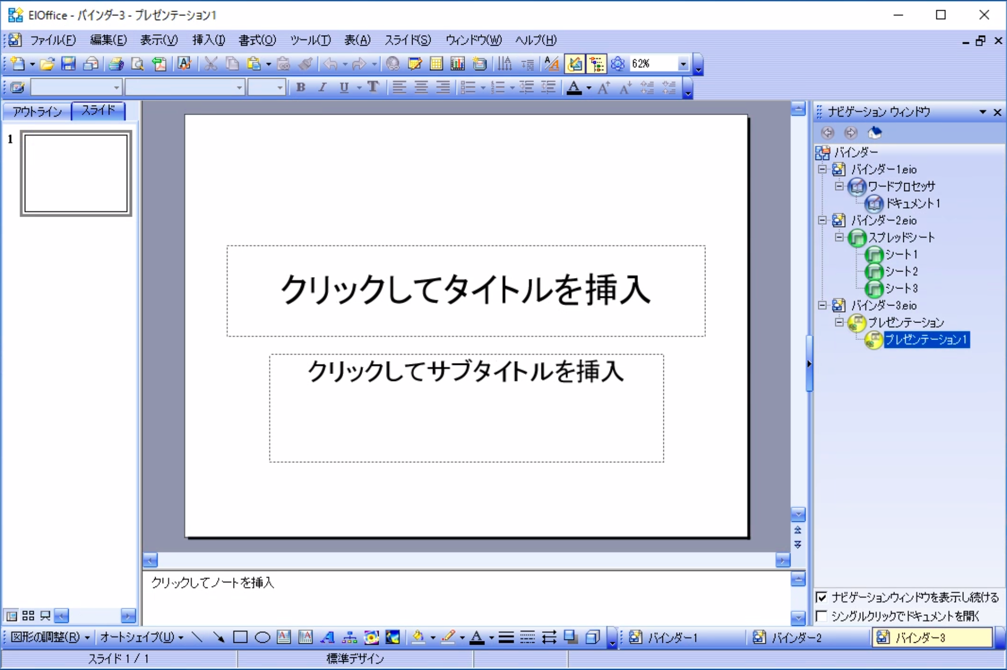Draw a line with the Line tool
Screen dimensions: 1007x670
(197, 637)
